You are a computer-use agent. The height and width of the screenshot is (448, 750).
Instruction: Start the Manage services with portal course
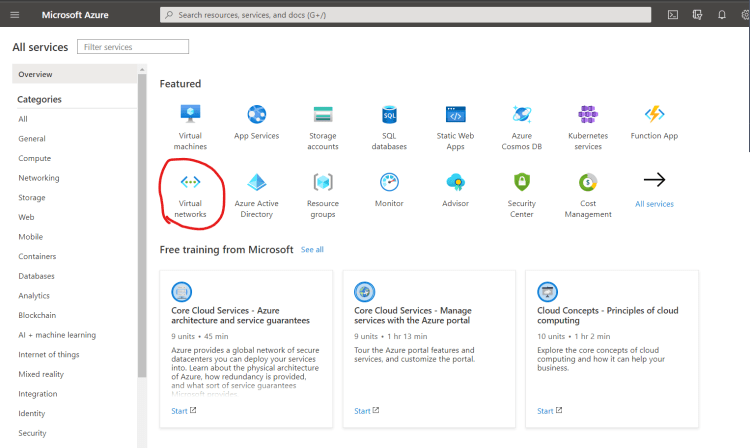click(366, 411)
